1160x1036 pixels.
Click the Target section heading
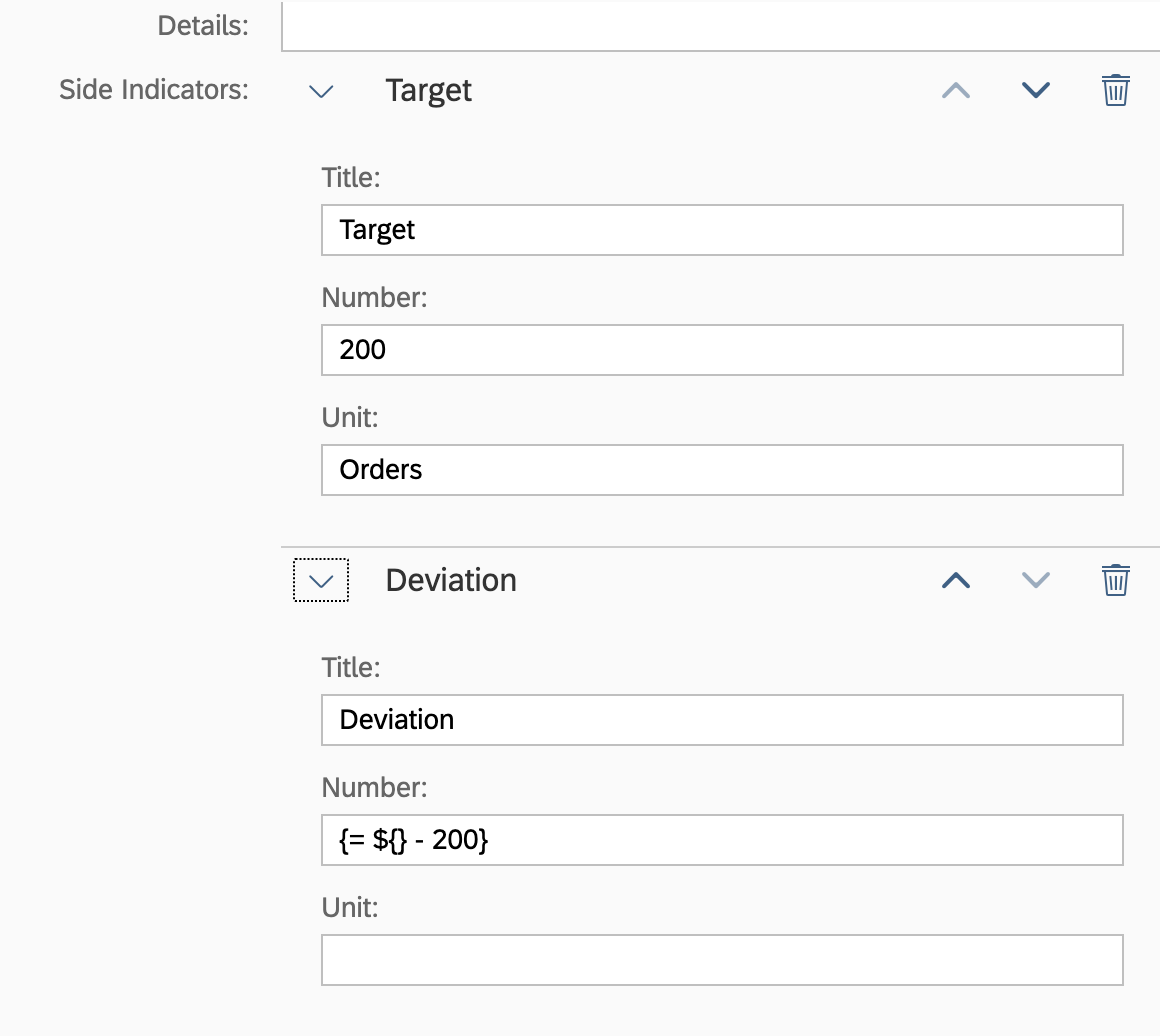(428, 89)
